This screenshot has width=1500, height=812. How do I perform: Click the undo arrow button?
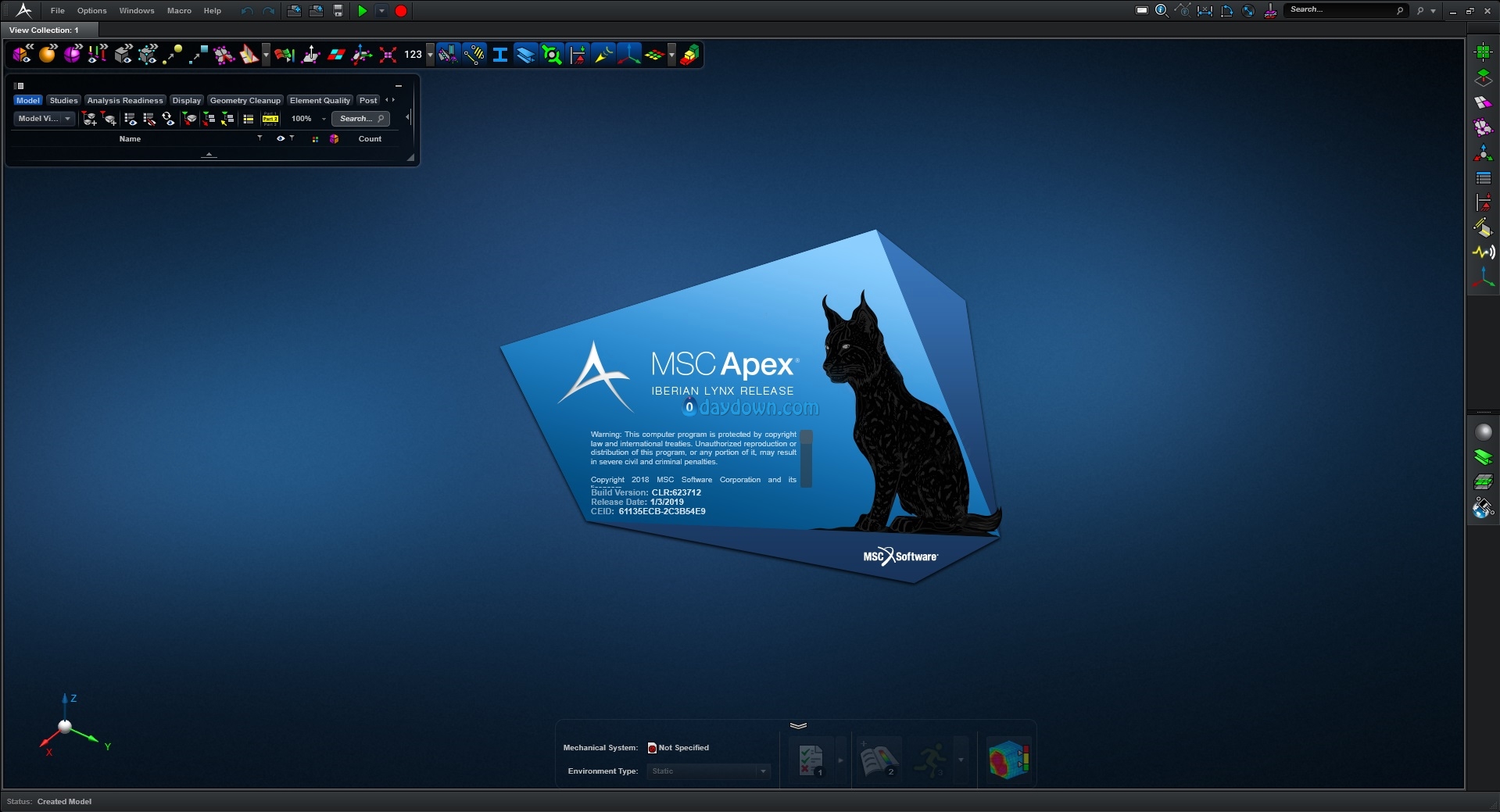247,11
